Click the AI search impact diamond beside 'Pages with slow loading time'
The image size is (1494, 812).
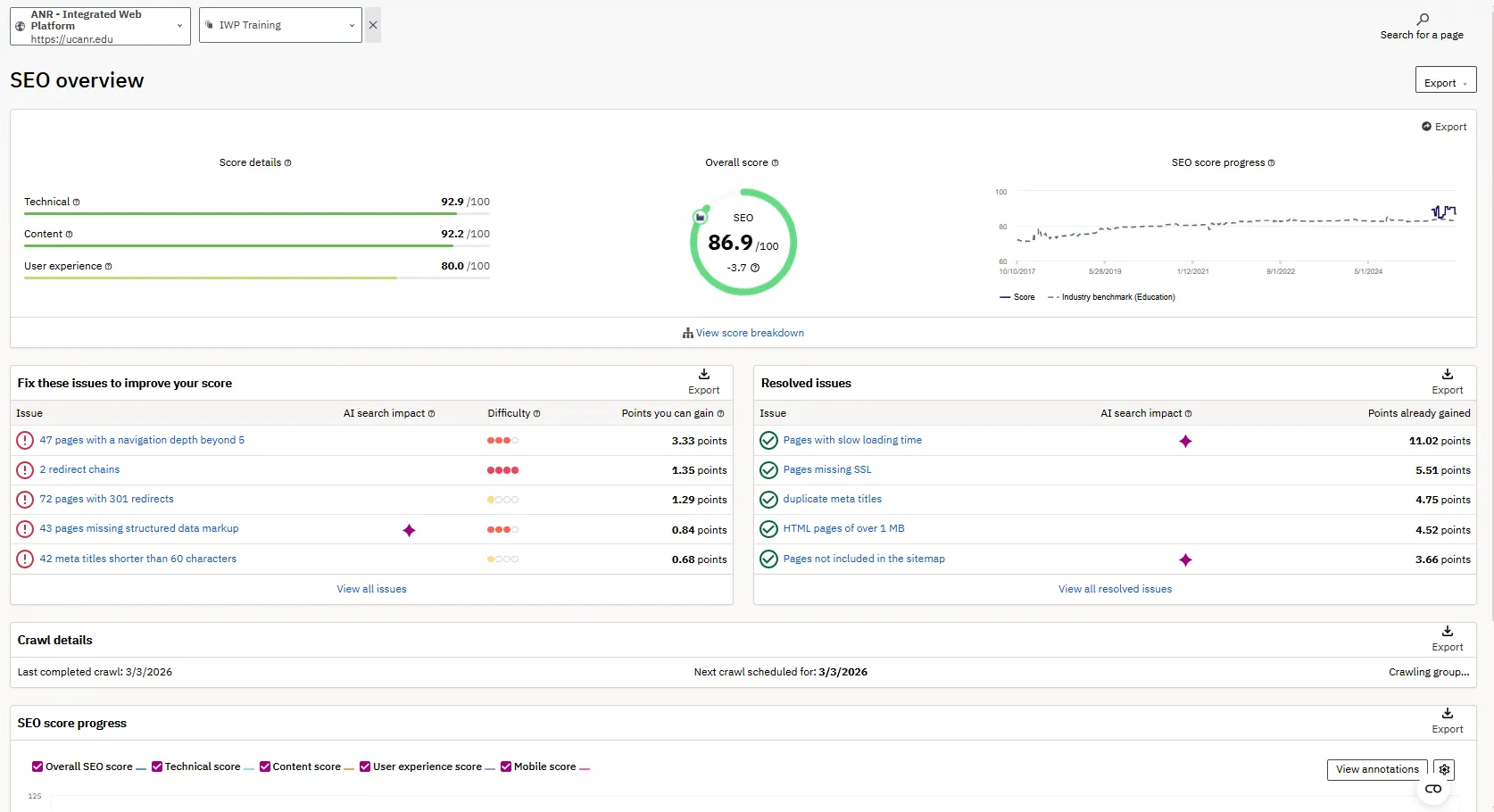1185,441
